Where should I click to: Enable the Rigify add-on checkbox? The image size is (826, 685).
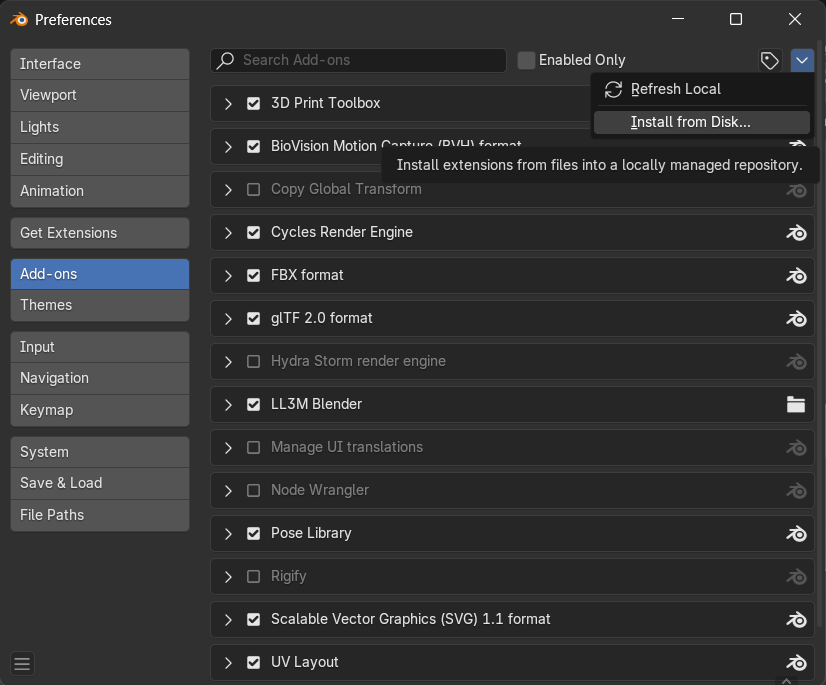point(253,576)
